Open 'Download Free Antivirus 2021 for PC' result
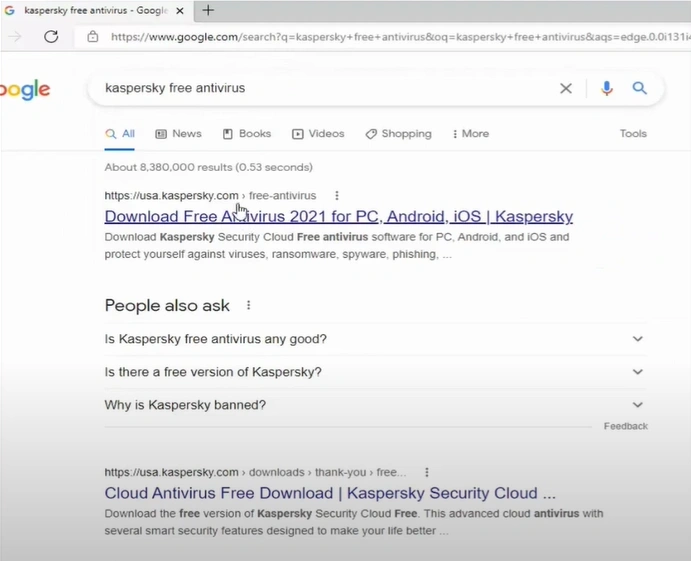The height and width of the screenshot is (561, 691). [x=338, y=216]
